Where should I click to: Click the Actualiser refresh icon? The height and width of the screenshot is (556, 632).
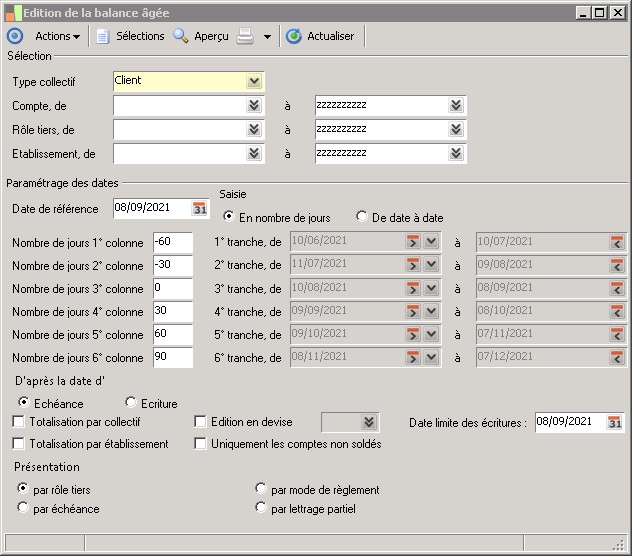(x=294, y=36)
